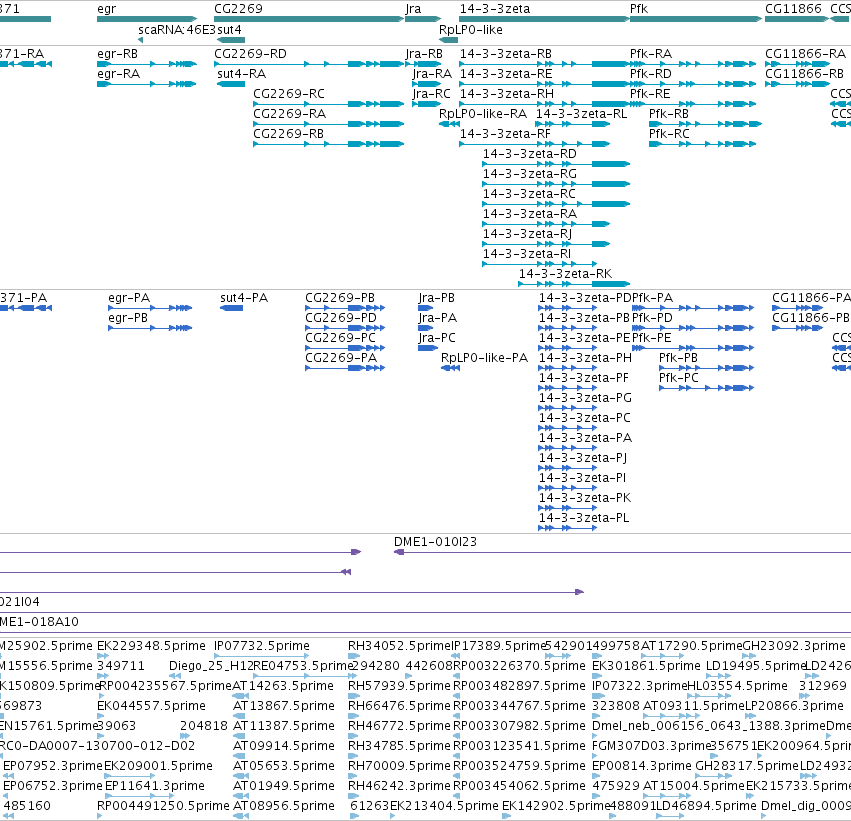Click the CG2269-RC transcript label
851x821 pixels.
coord(289,94)
